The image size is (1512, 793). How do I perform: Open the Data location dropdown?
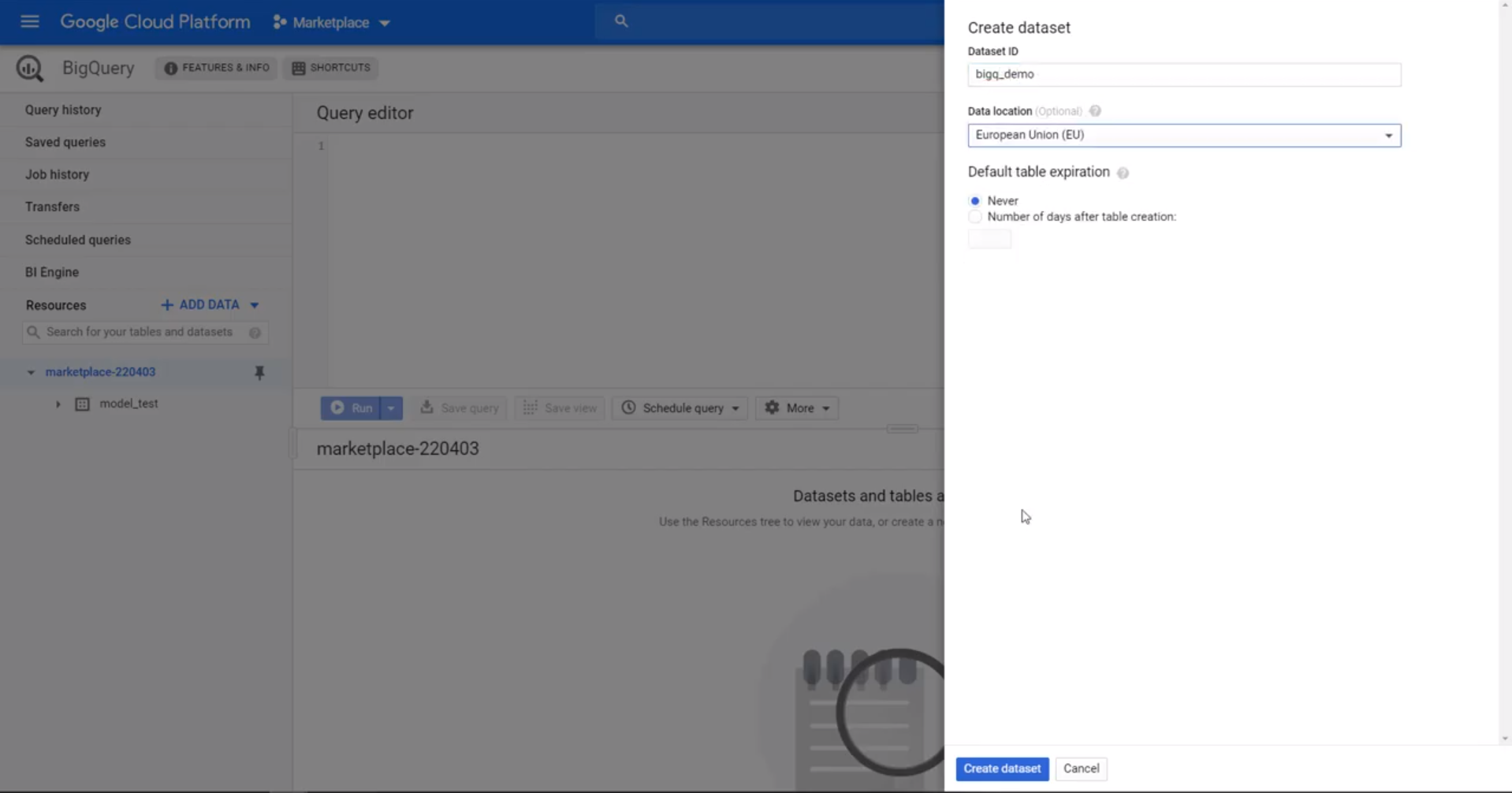(1183, 136)
